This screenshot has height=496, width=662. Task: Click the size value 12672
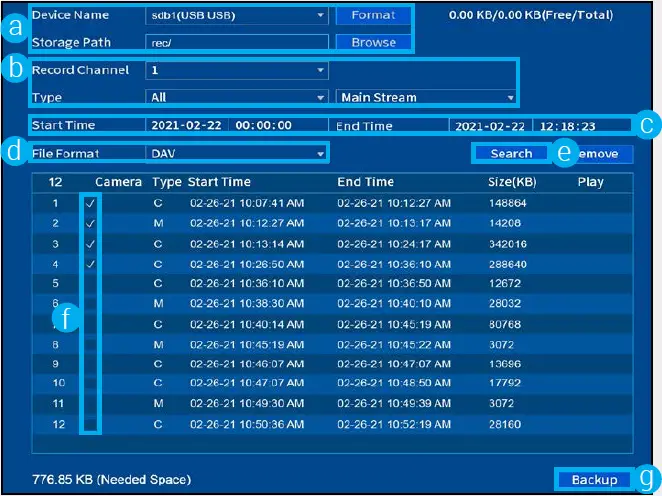[x=505, y=283]
